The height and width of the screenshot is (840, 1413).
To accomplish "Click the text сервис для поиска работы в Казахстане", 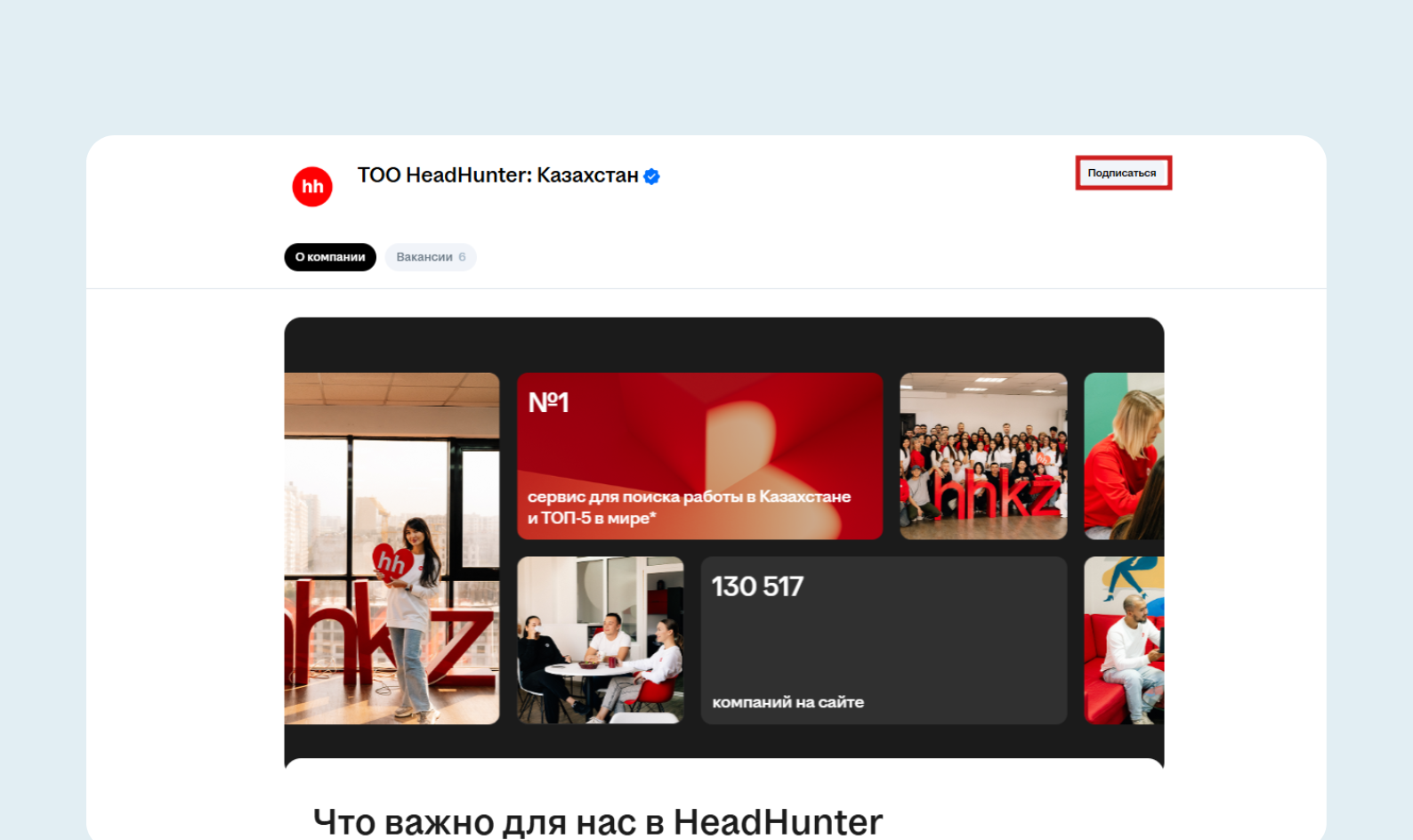I will point(689,497).
